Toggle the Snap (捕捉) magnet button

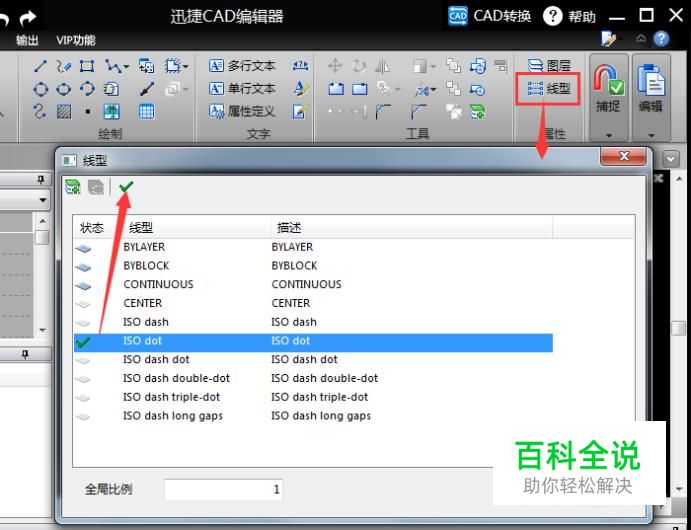[x=608, y=88]
